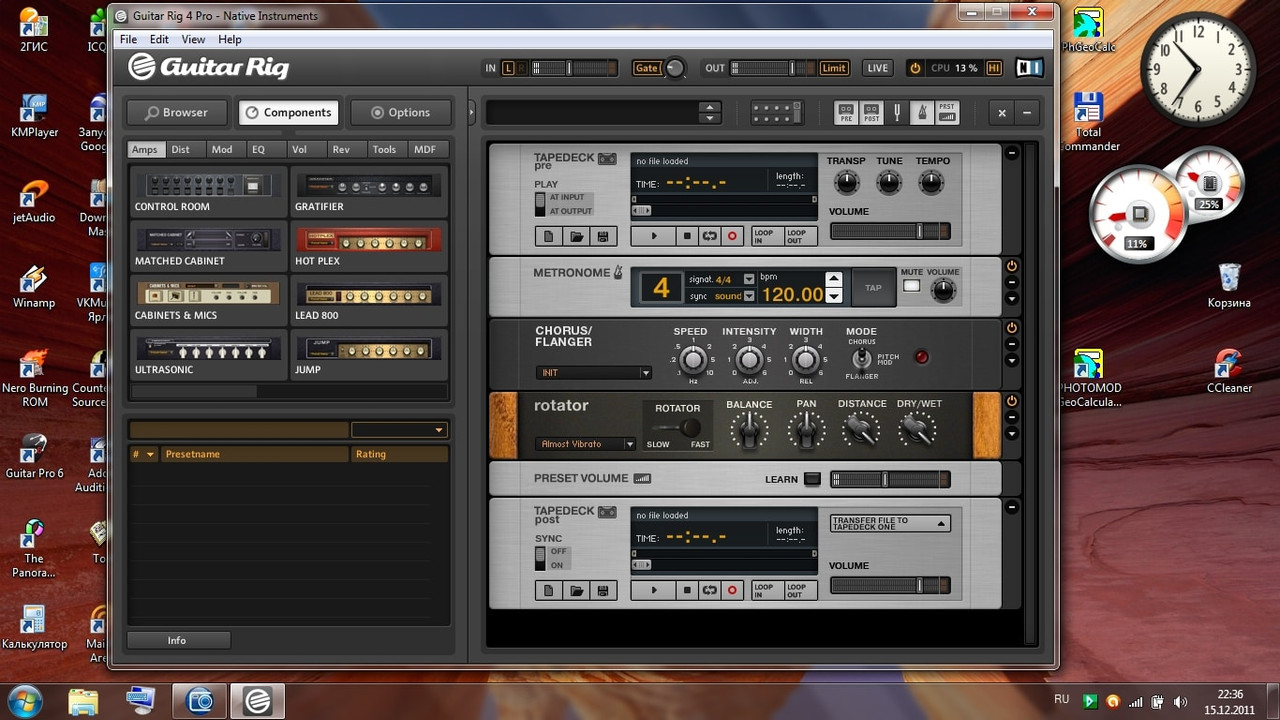Toggle the PRST preset volume toolbar icon
This screenshot has height=720, width=1280.
pos(946,113)
